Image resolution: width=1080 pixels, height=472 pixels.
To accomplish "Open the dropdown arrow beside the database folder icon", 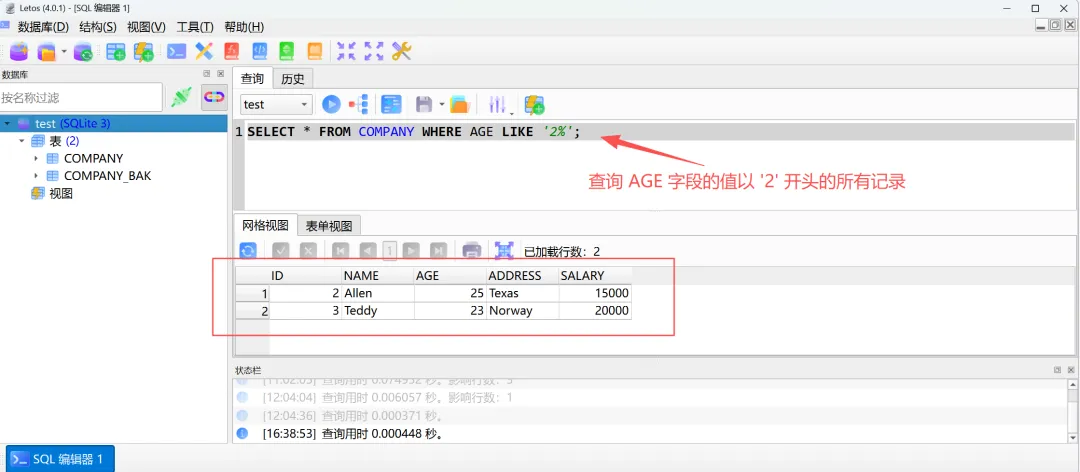I will coord(64,51).
